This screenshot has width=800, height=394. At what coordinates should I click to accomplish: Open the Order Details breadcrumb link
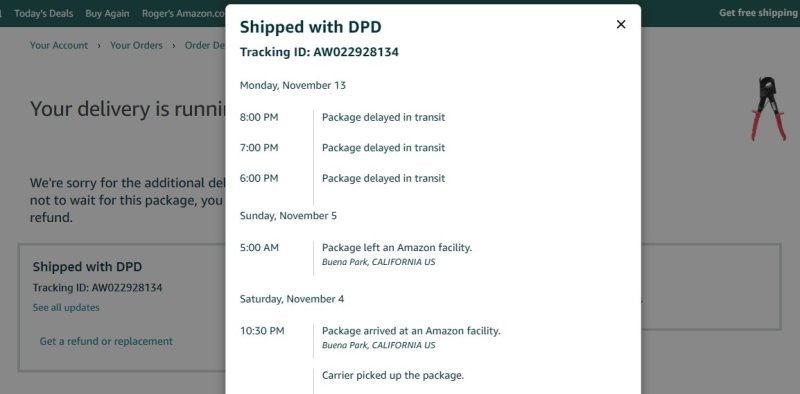click(205, 45)
